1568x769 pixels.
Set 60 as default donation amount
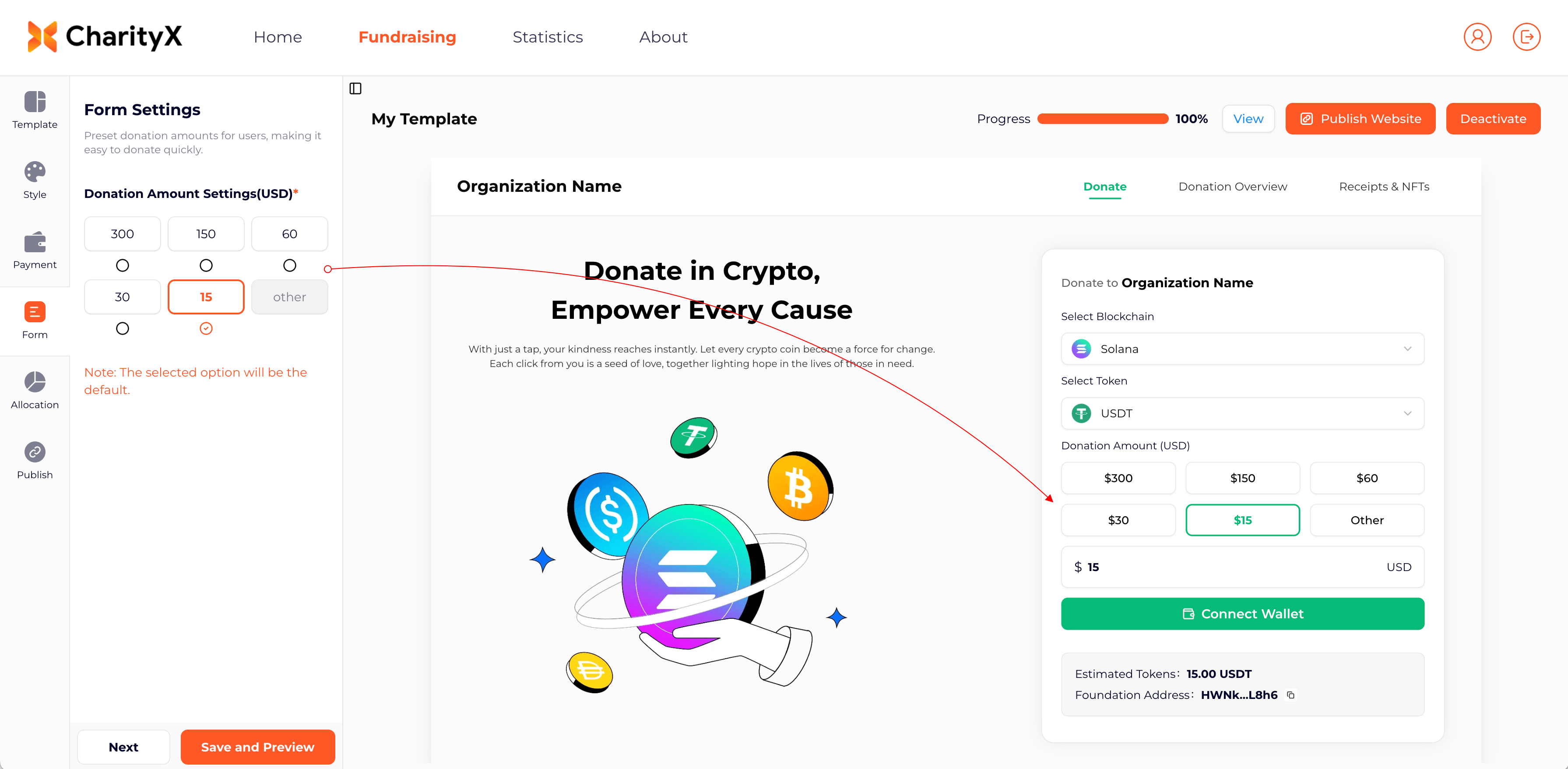pos(290,265)
